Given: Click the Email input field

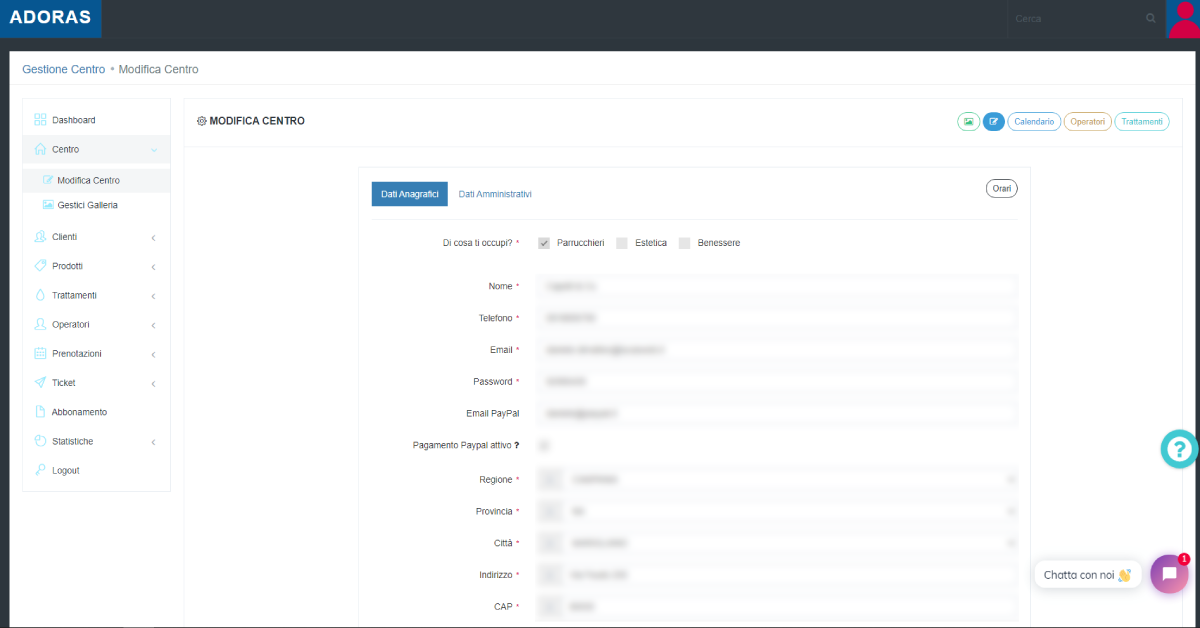Looking at the screenshot, I should pos(777,350).
